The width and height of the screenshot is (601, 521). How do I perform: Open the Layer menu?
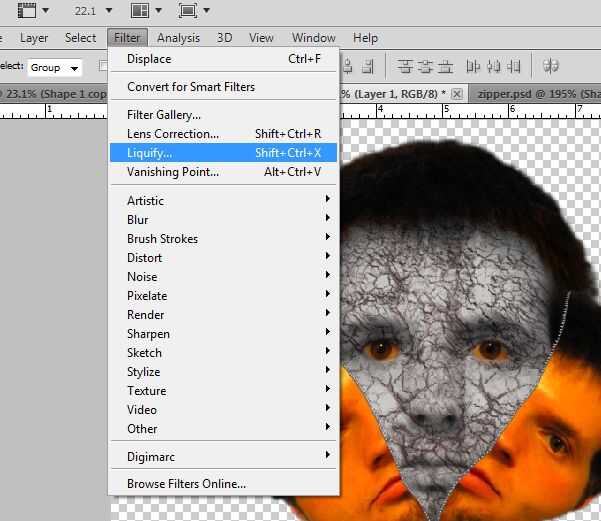(34, 38)
